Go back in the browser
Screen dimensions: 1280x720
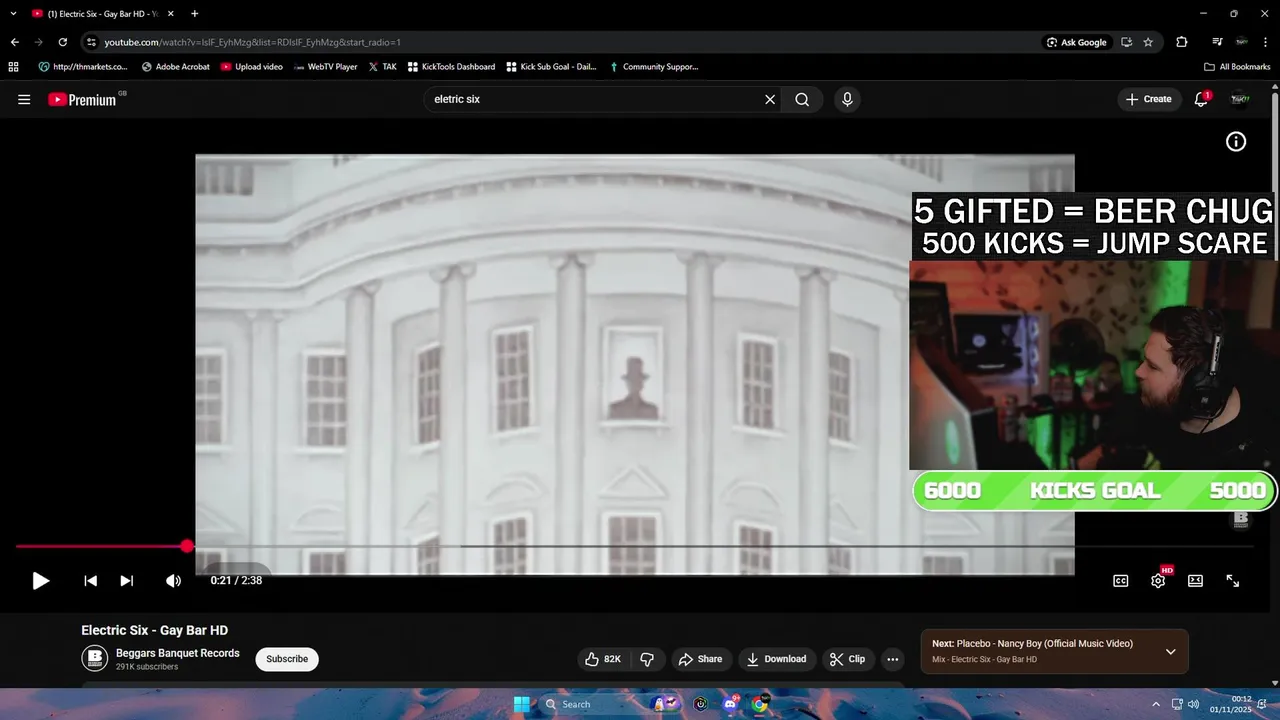pos(15,42)
